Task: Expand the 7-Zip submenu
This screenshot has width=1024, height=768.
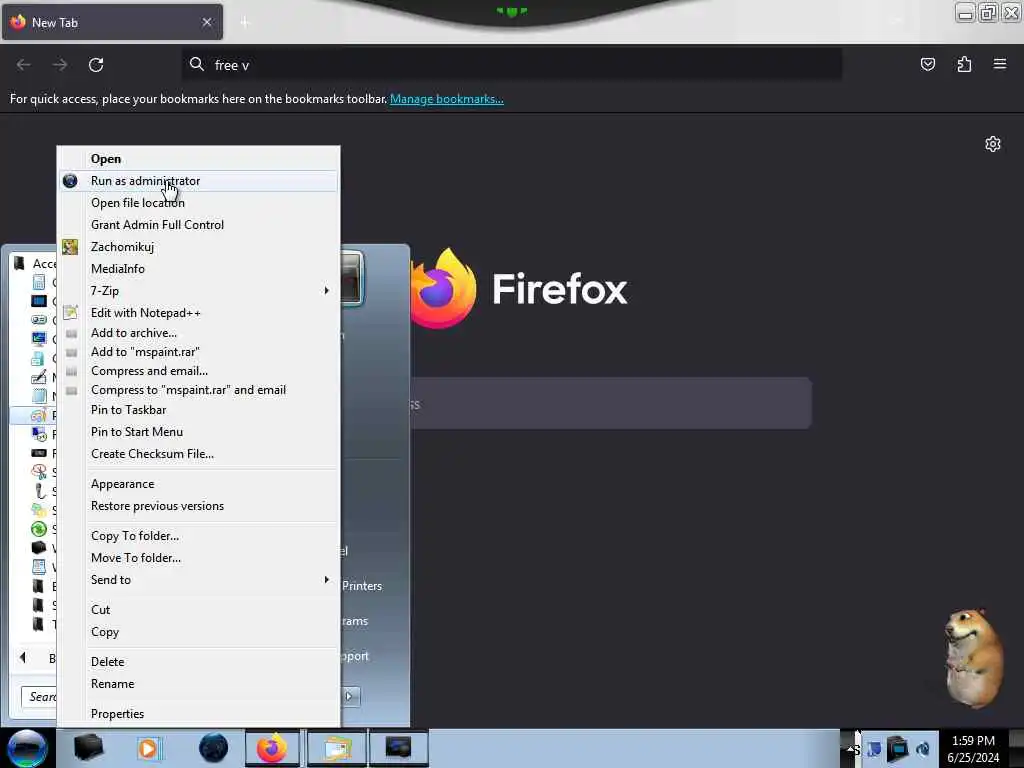Action: pos(199,291)
